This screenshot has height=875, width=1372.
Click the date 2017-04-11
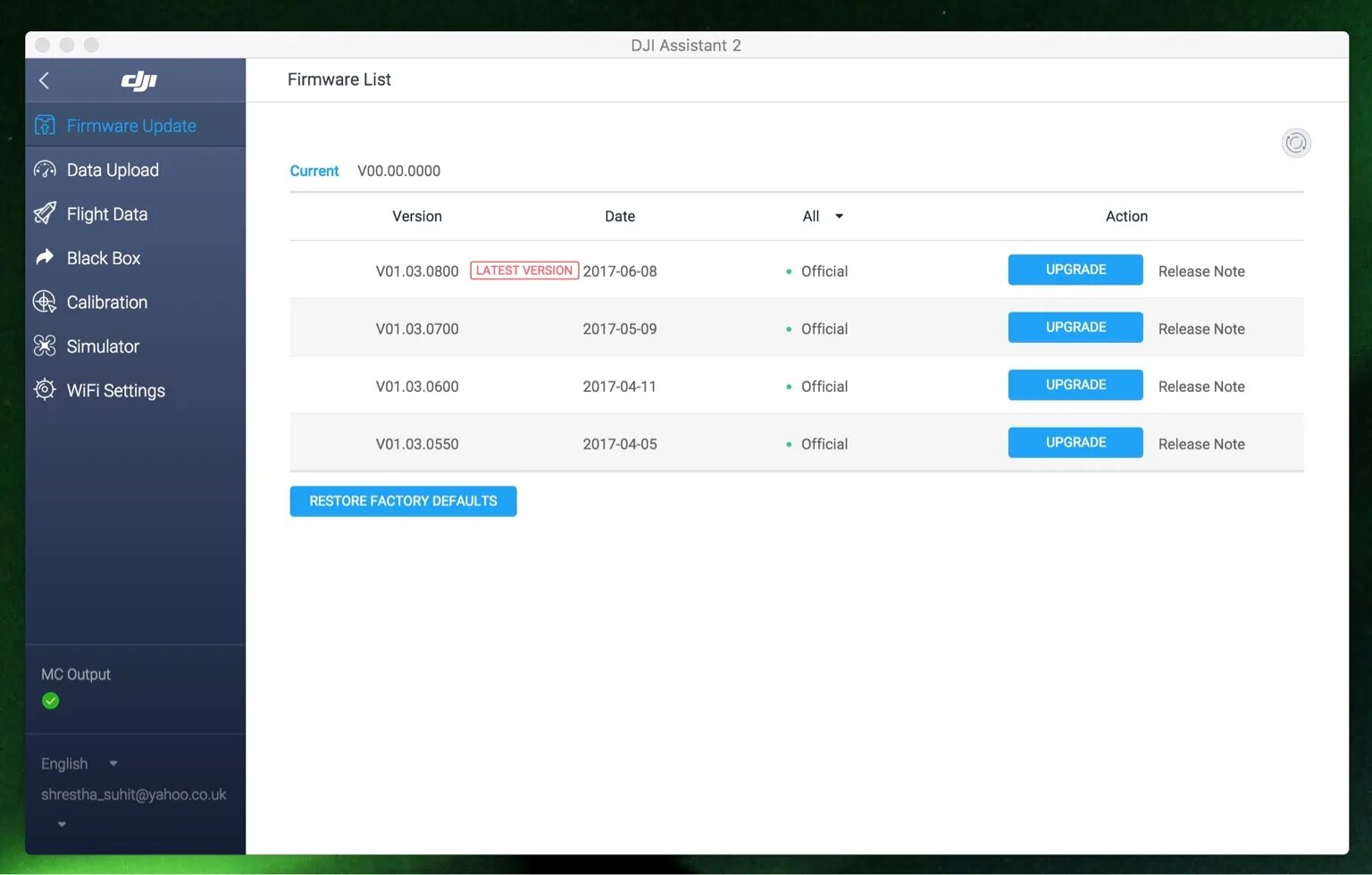pos(620,387)
